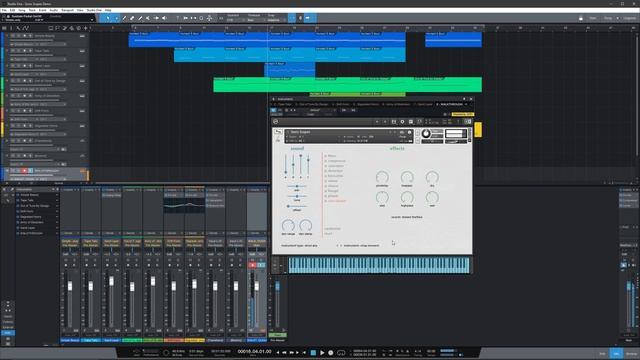Toggle compressor checkbox in Kontakt effects list
The image size is (640, 360).
coord(326,161)
